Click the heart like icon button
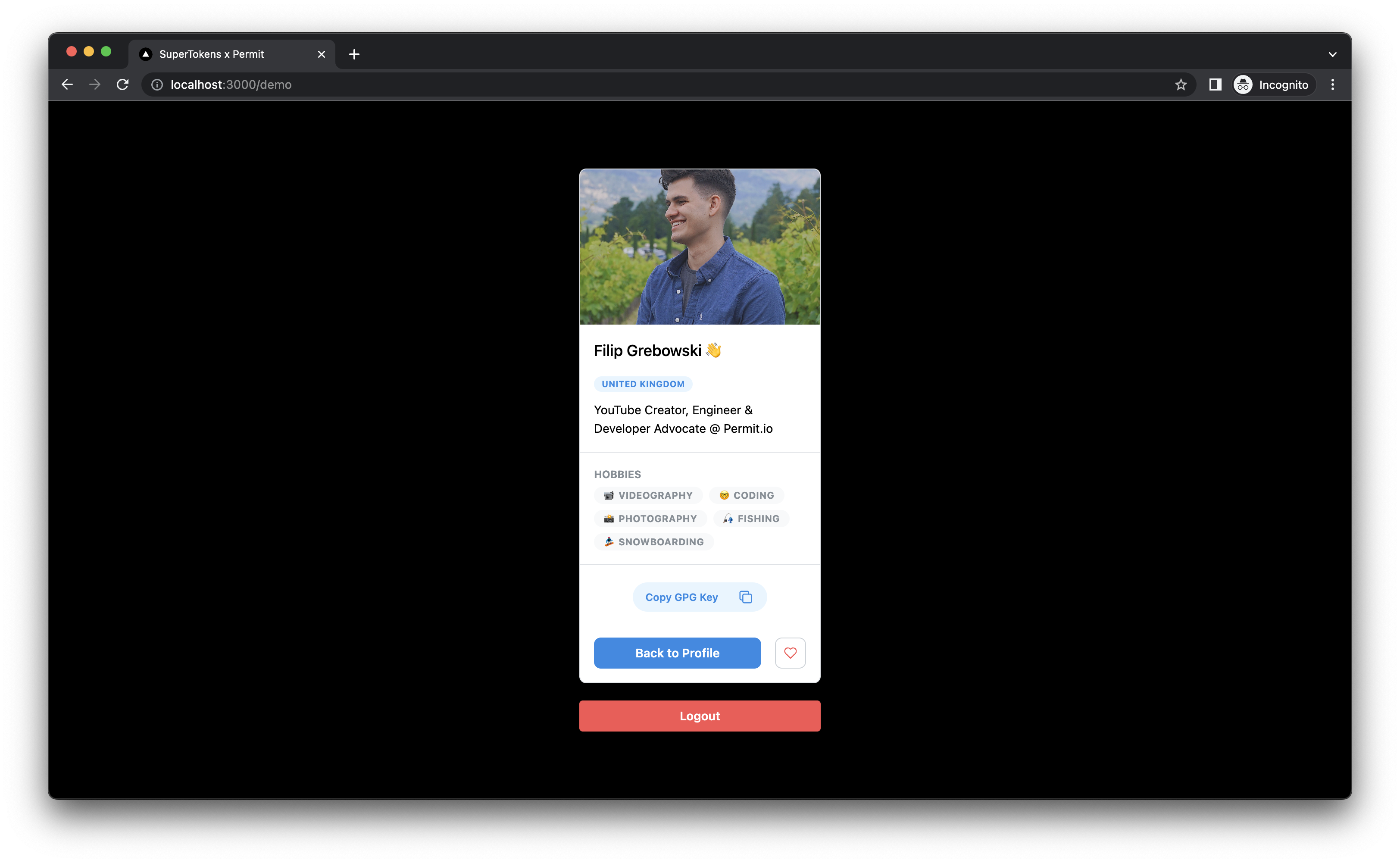The image size is (1400, 863). 790,653
